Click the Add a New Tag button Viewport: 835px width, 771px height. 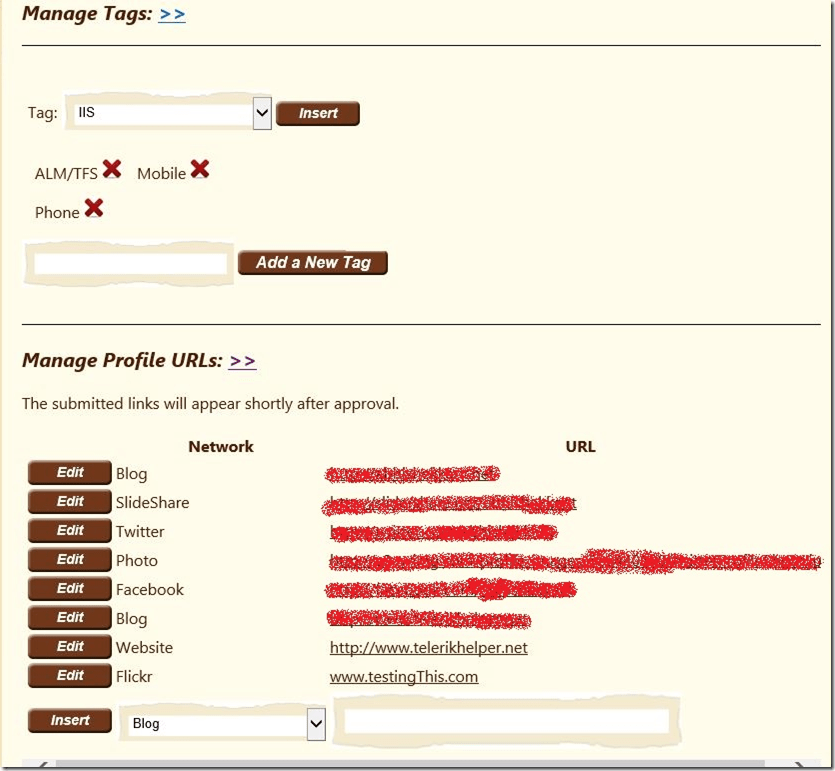pyautogui.click(x=313, y=262)
